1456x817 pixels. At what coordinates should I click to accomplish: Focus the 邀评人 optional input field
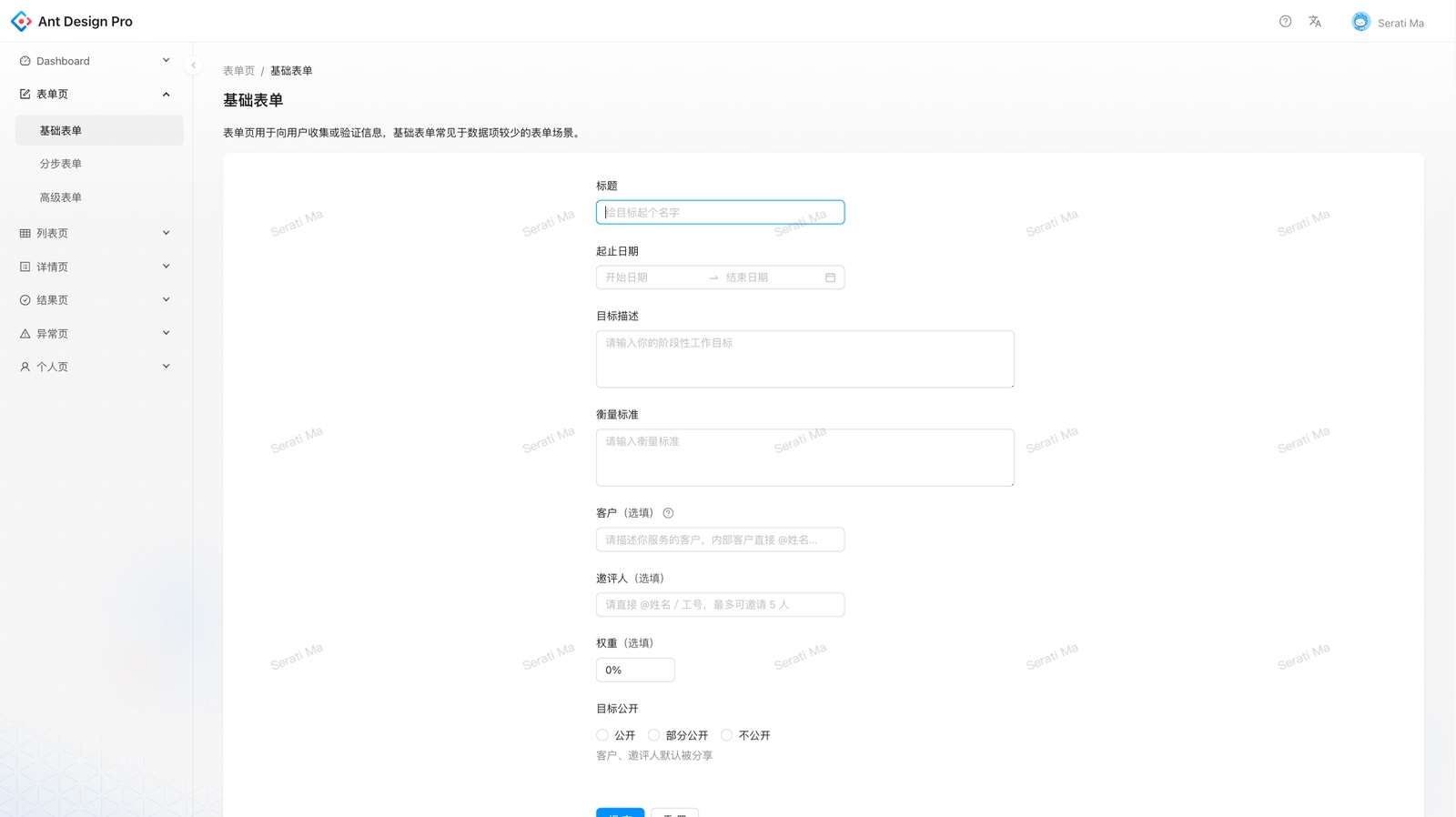click(720, 604)
